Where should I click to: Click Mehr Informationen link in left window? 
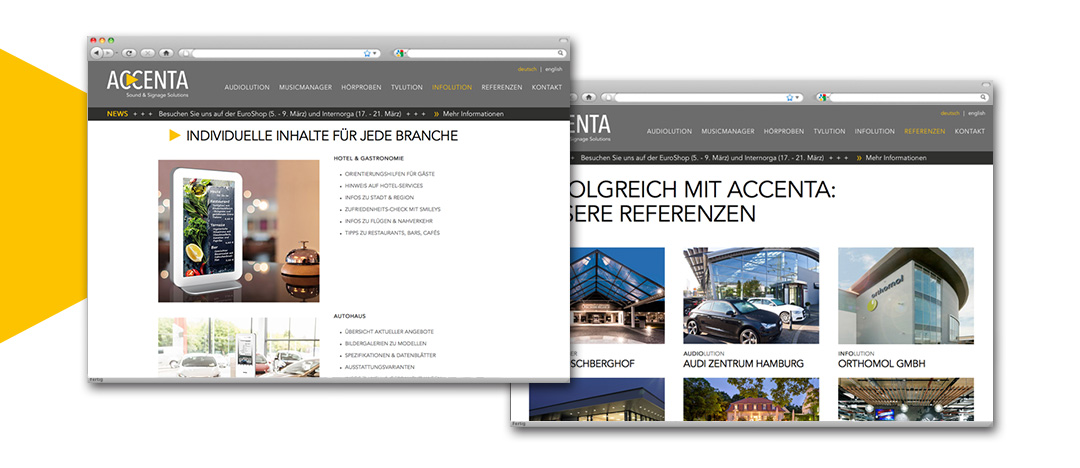473,114
